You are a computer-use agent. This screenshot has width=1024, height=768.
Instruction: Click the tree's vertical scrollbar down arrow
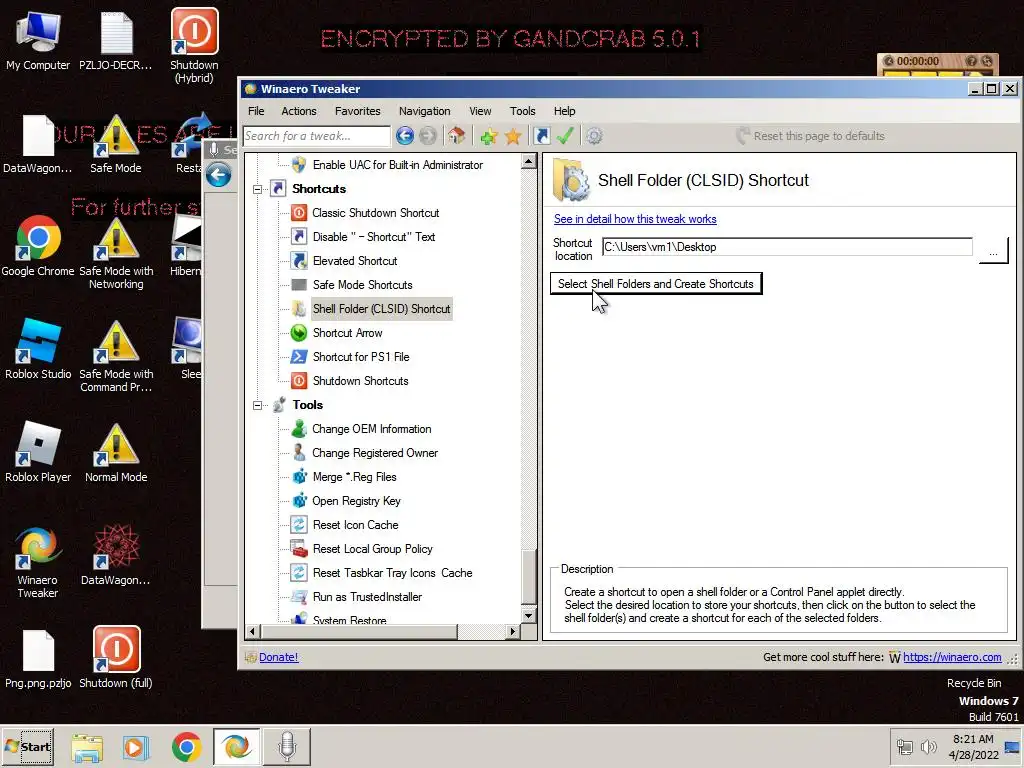tap(528, 616)
